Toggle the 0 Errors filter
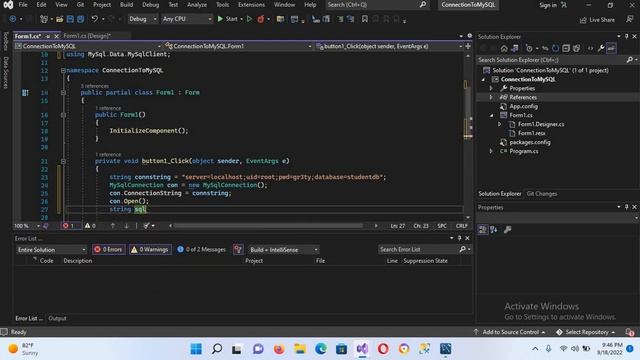The image size is (640, 360). click(x=109, y=249)
